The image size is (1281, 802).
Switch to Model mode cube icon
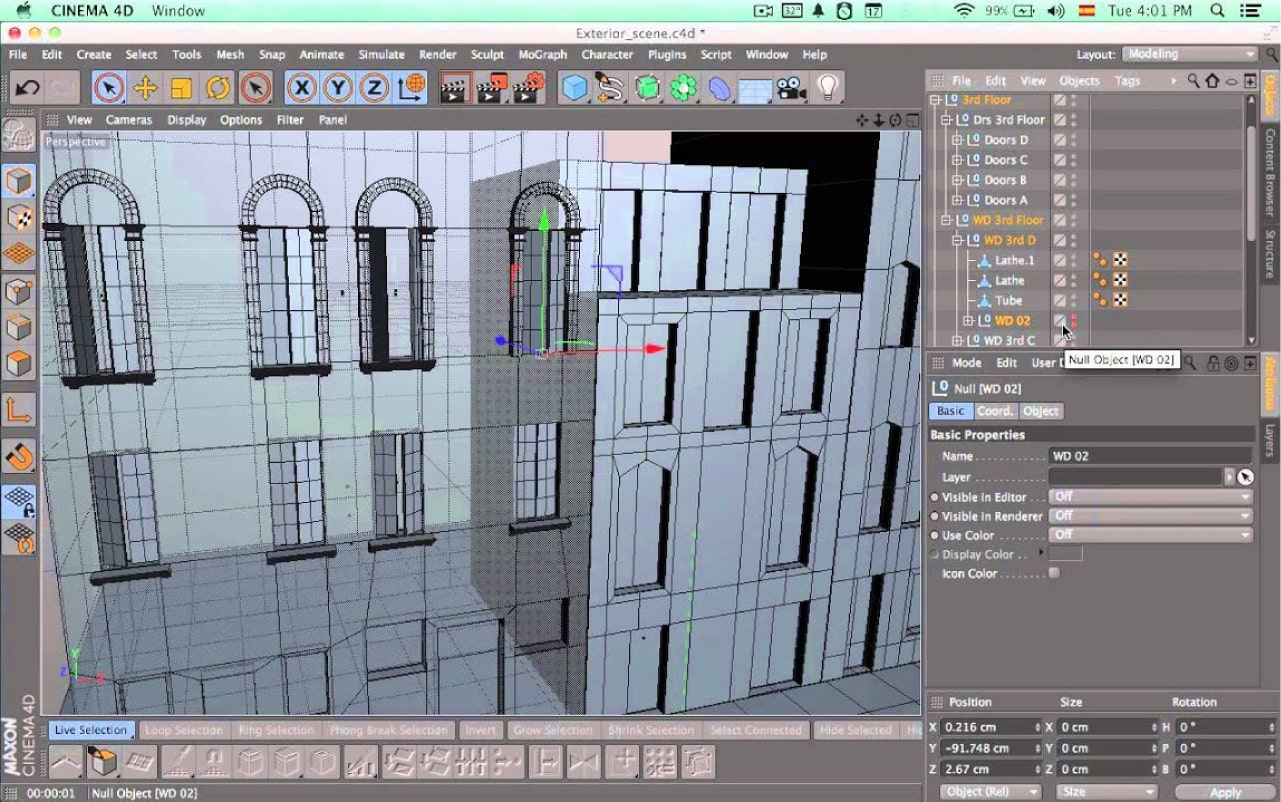(x=19, y=181)
